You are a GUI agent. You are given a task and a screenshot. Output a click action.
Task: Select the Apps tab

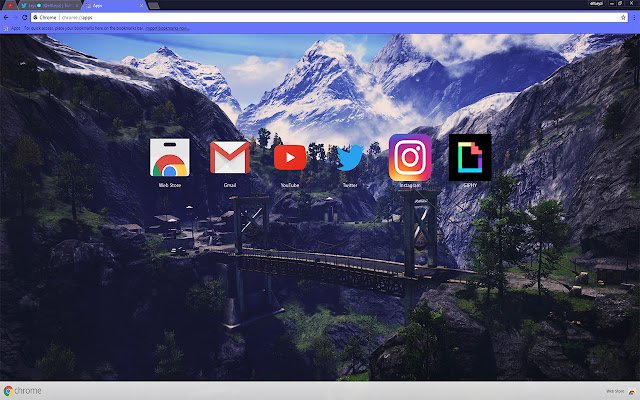point(114,6)
